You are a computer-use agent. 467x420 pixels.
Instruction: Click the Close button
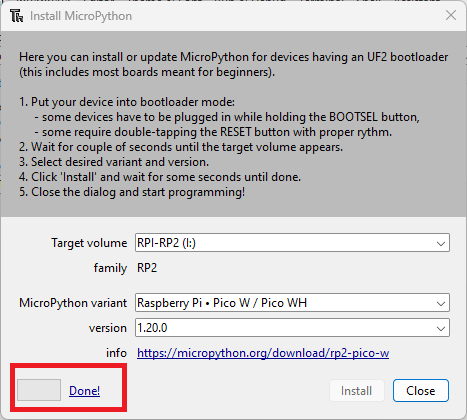click(x=421, y=390)
